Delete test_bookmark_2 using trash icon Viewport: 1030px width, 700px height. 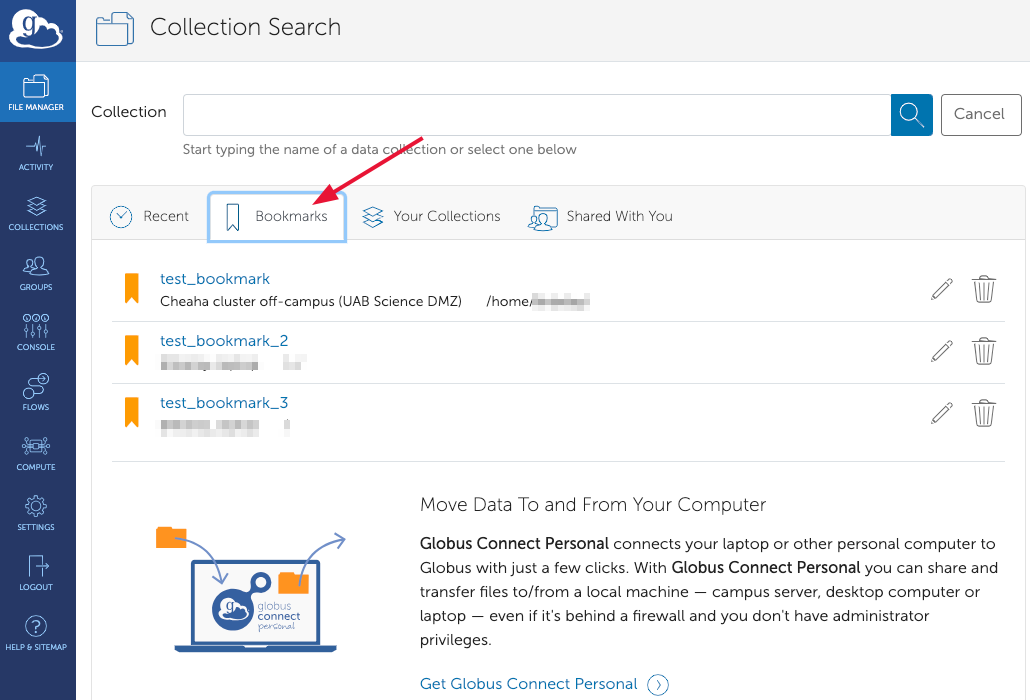[984, 351]
